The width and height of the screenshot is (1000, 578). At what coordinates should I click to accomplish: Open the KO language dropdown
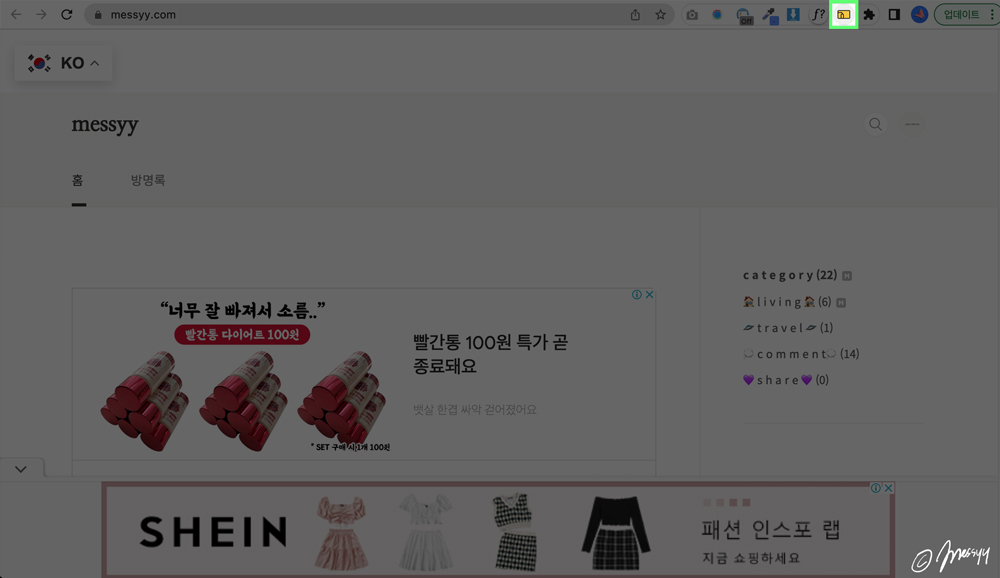click(x=63, y=63)
